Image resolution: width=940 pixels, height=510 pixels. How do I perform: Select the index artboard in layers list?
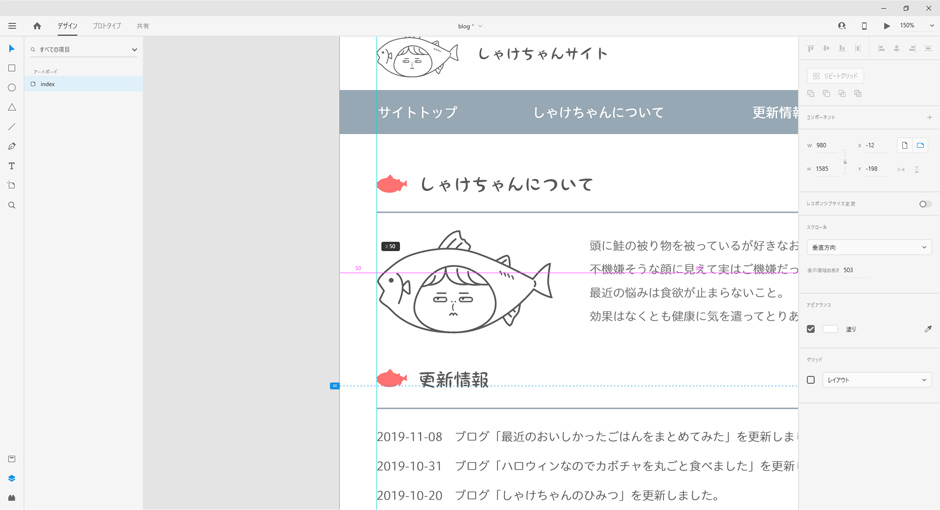tap(48, 84)
